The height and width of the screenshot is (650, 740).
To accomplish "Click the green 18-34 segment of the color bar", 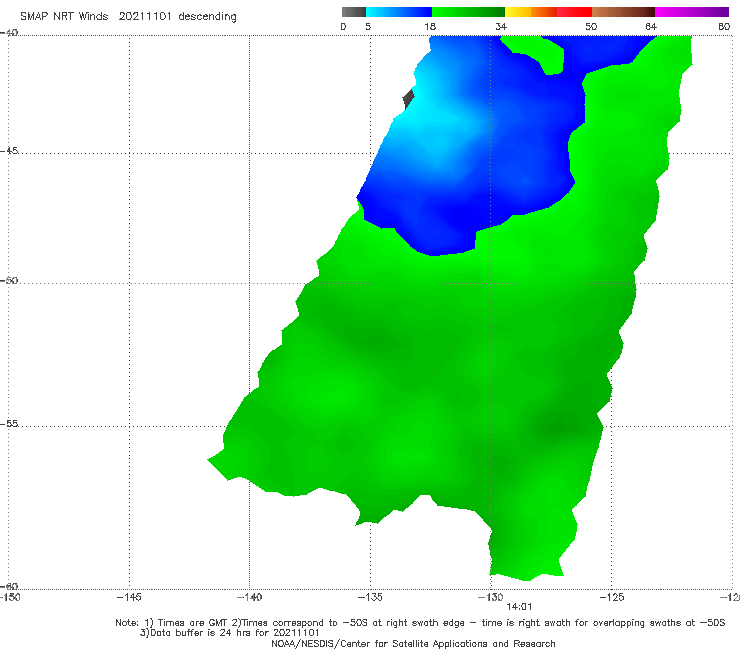I will tap(468, 12).
